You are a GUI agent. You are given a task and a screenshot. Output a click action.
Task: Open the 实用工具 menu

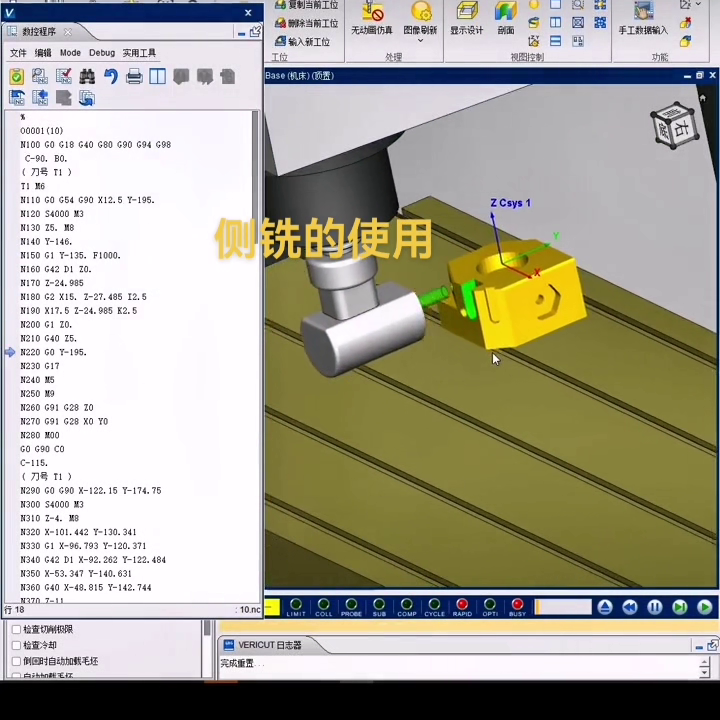pyautogui.click(x=139, y=53)
